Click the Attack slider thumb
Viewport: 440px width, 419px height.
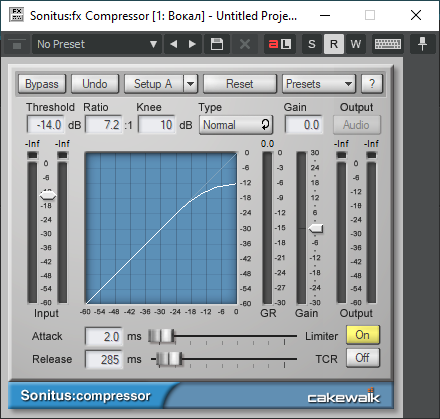click(161, 336)
